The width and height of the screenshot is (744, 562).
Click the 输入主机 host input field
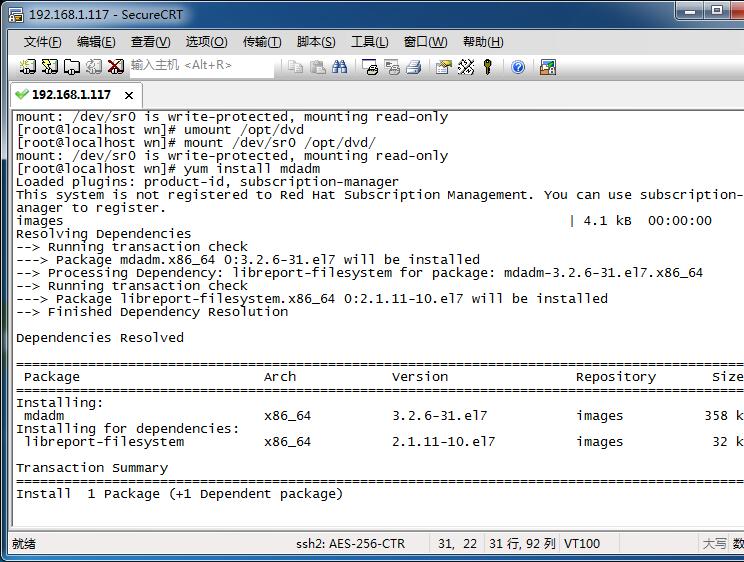(x=202, y=66)
